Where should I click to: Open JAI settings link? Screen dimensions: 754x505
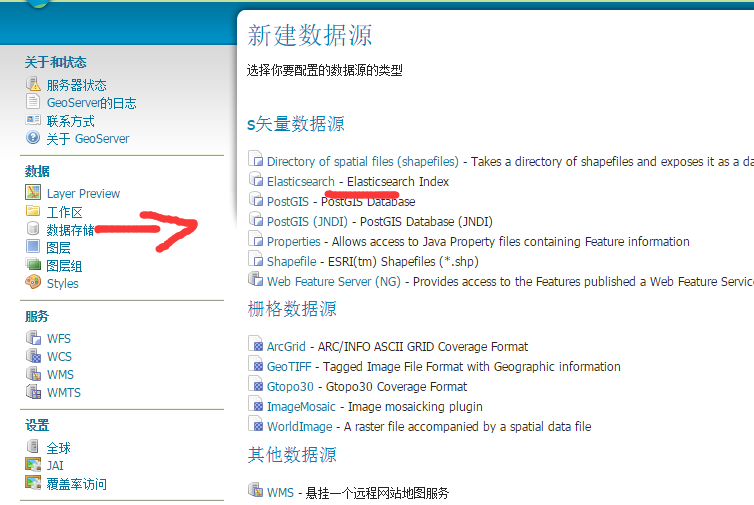[55, 466]
